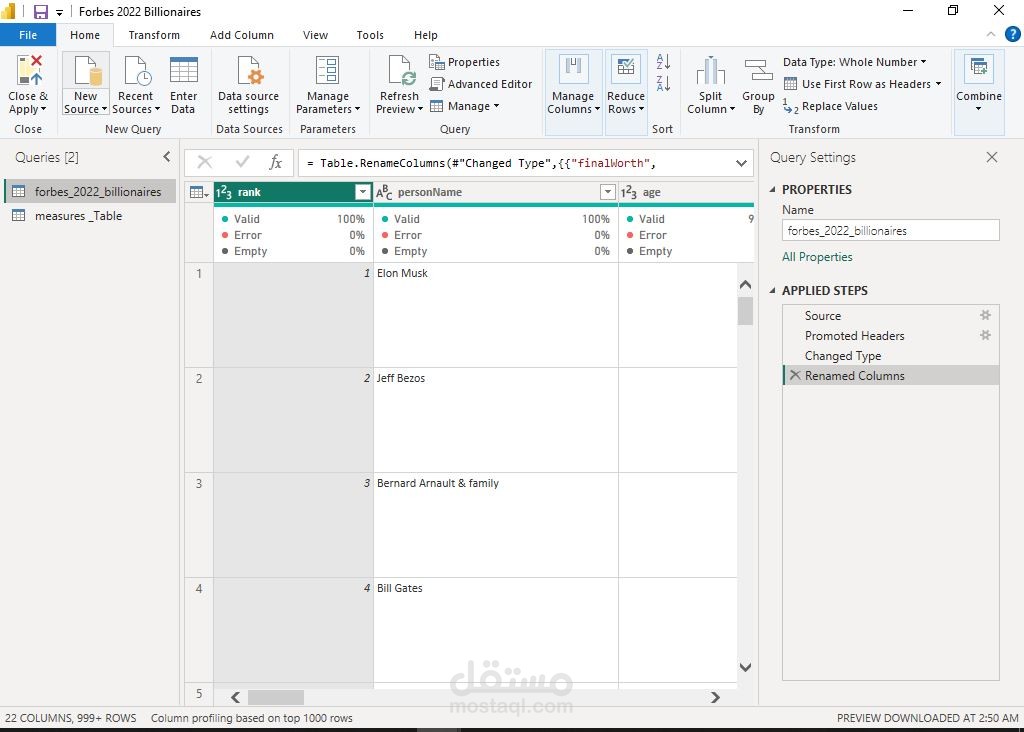Click the Refresh Preview icon
Viewport: 1024px width, 732px height.
399,71
